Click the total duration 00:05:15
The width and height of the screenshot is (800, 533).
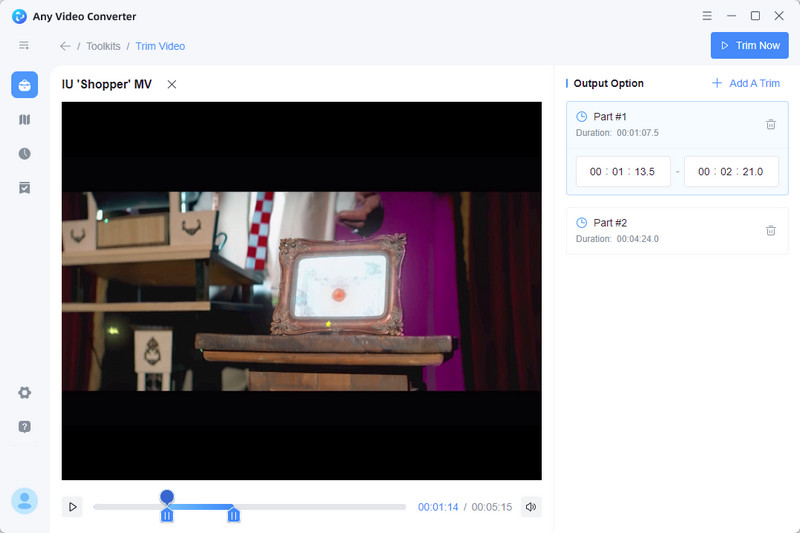[x=491, y=507]
